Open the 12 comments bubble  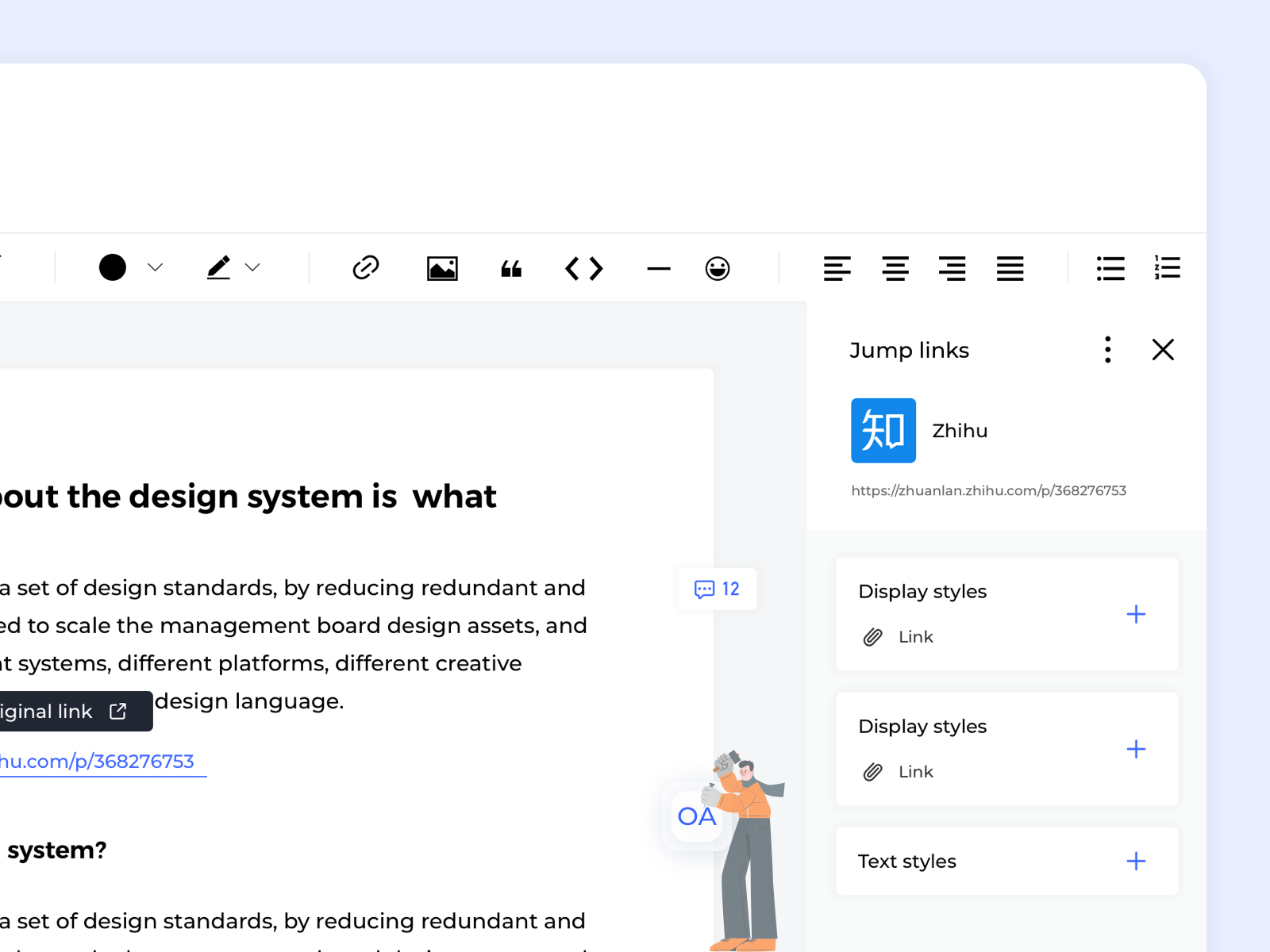(717, 589)
